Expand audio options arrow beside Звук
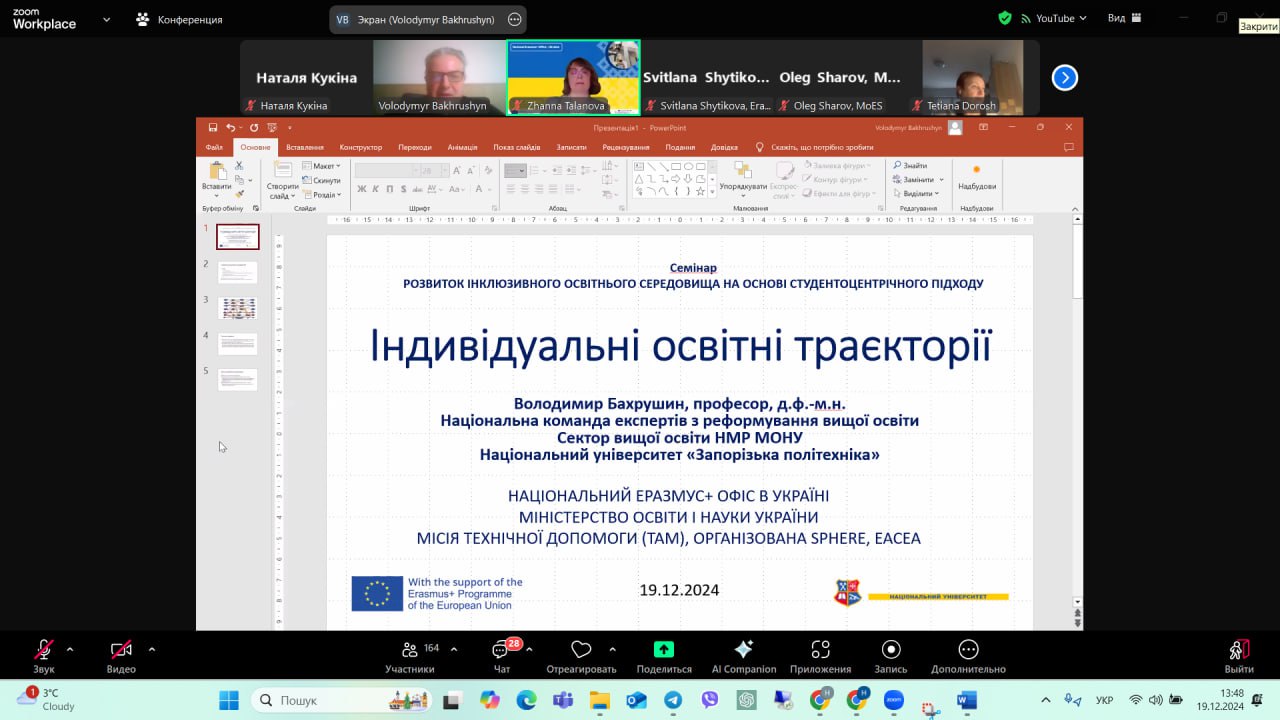Viewport: 1280px width, 720px height. tap(70, 649)
